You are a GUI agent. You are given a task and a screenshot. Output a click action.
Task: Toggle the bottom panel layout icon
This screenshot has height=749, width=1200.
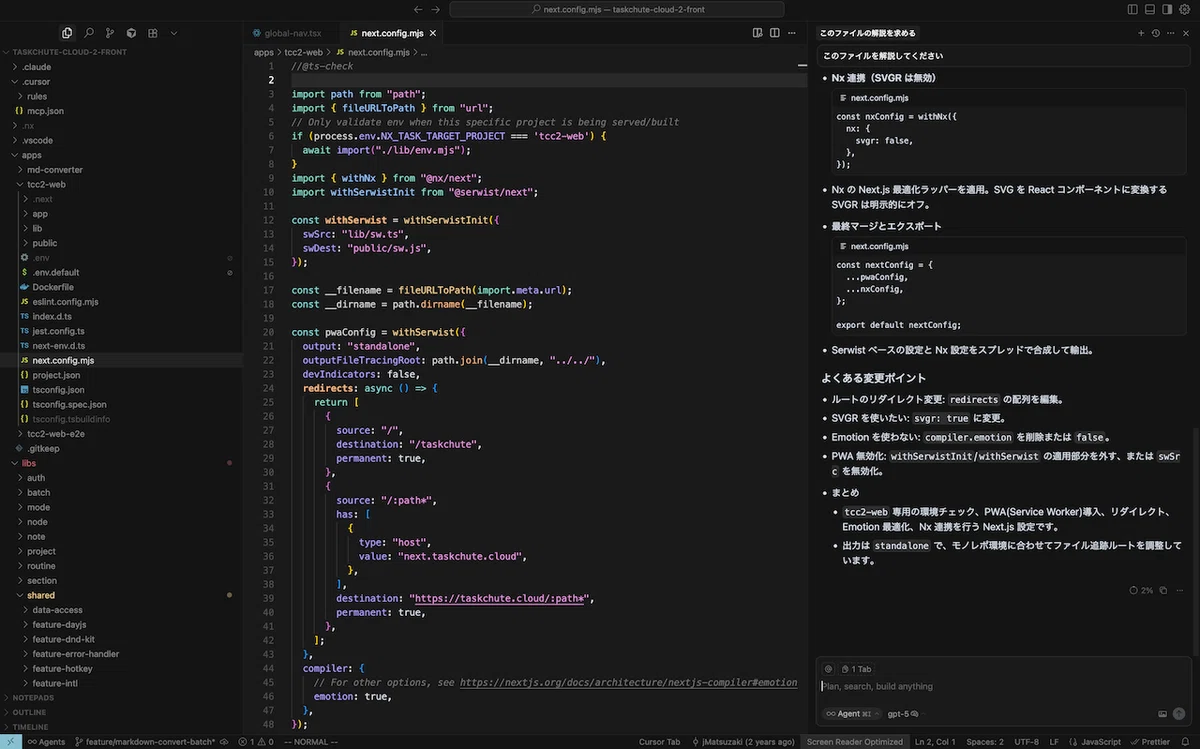[x=1150, y=9]
